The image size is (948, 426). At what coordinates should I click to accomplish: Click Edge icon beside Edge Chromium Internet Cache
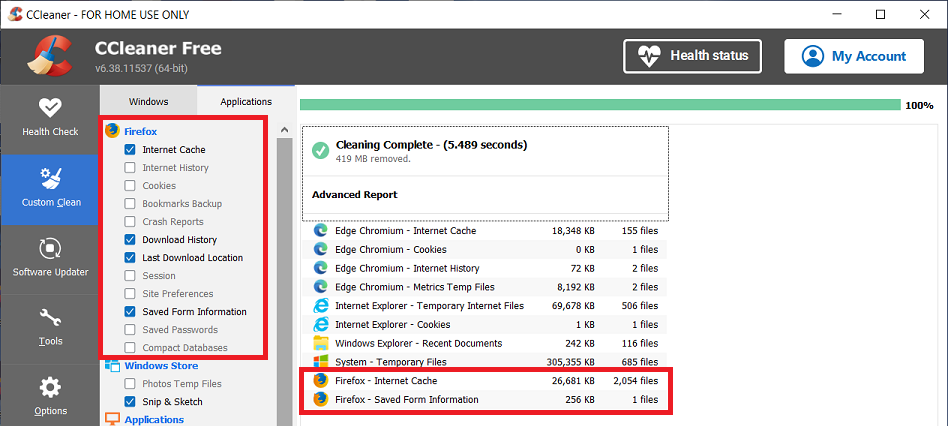(320, 231)
